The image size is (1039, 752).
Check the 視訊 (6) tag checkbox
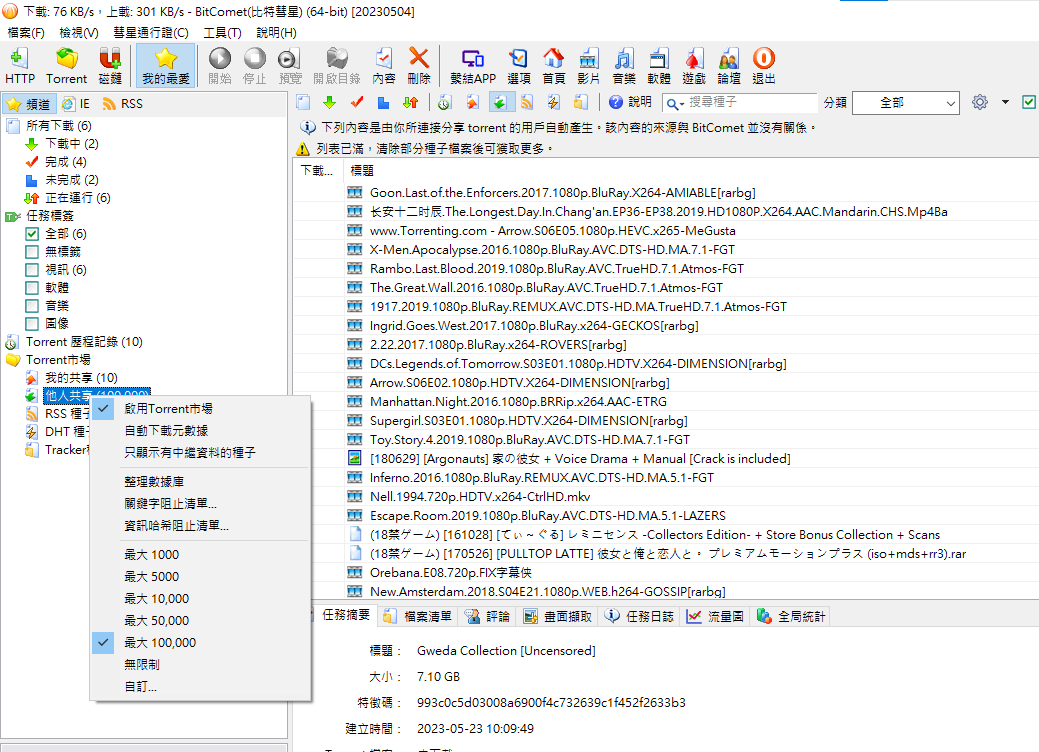point(32,270)
